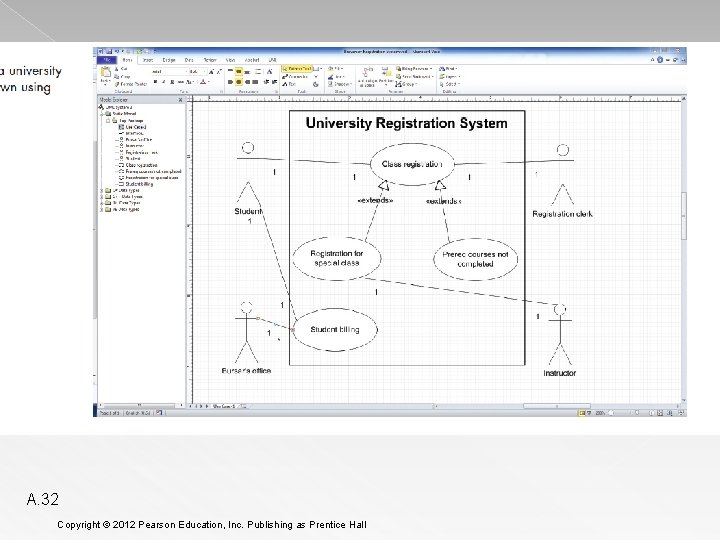Select the Use Case-1 page tab
Image resolution: width=720 pixels, height=540 pixels.
(224, 406)
